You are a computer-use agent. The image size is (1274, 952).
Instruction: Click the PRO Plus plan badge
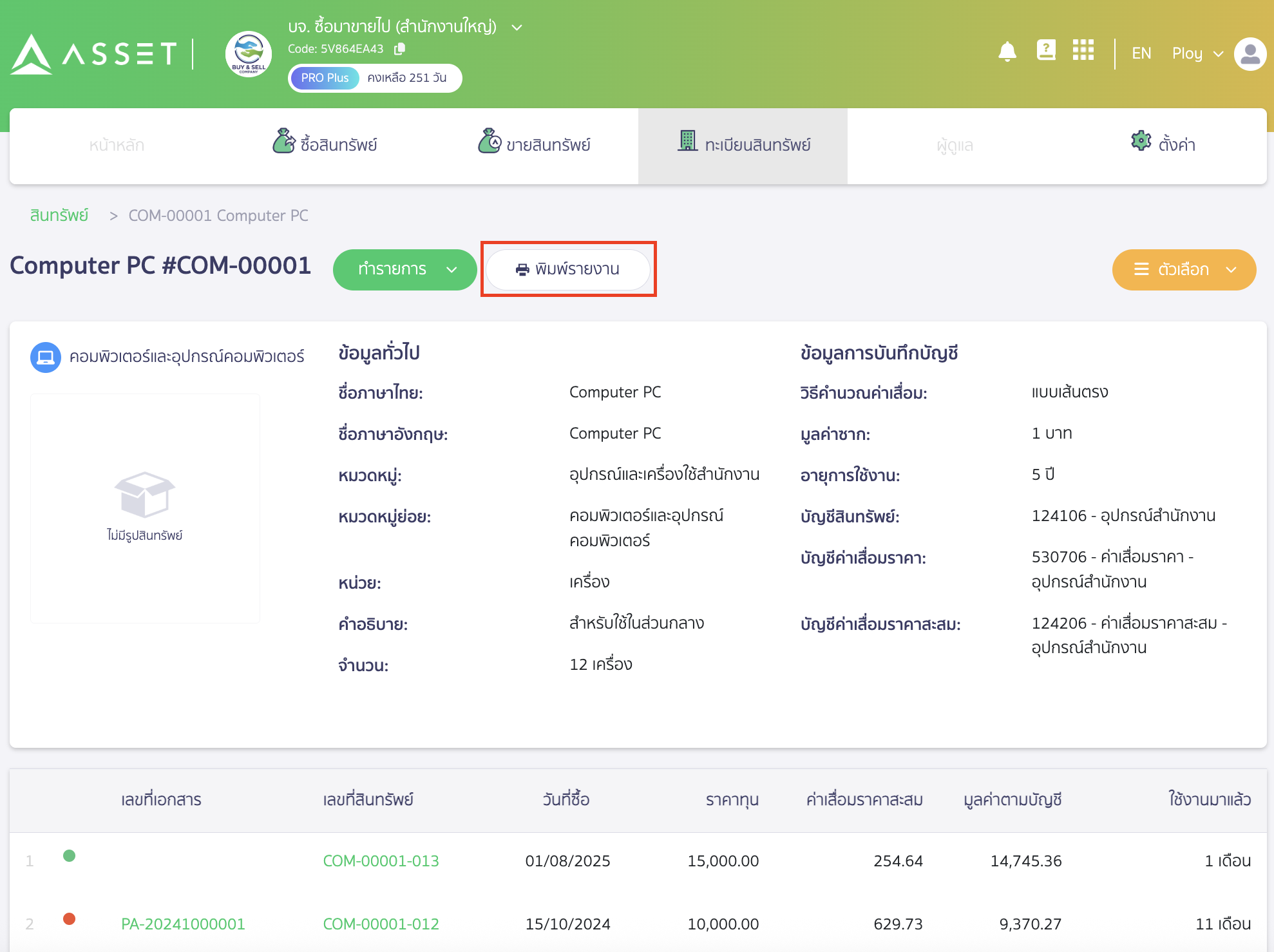[x=325, y=78]
